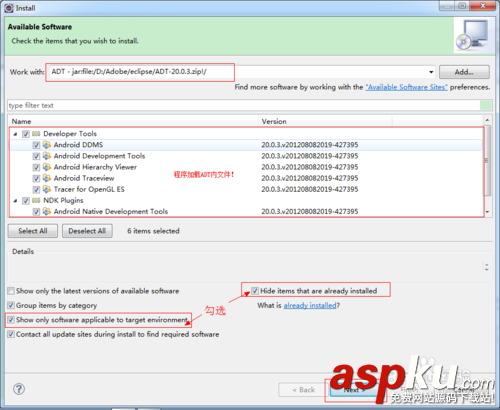Uncheck the Android Traceview checkbox
500x410 pixels.
36,178
